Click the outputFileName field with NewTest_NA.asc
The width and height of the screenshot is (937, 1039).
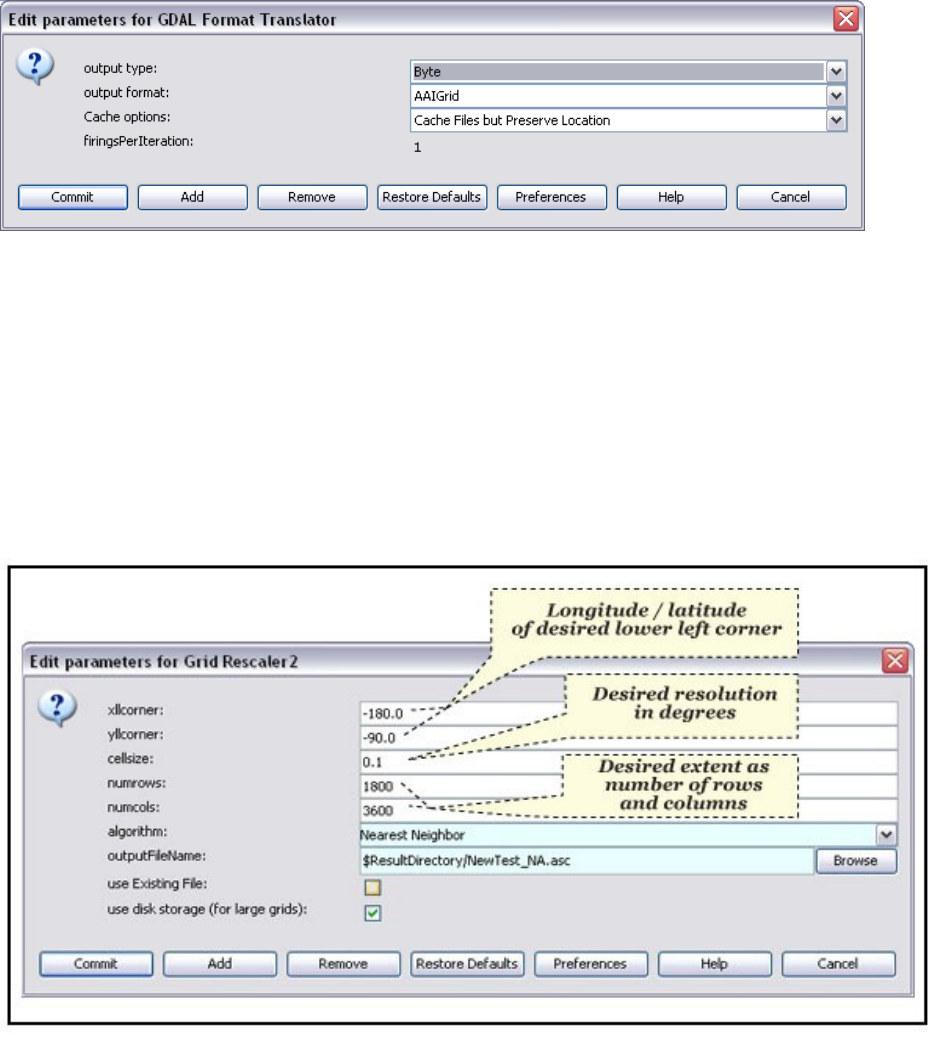[x=587, y=861]
